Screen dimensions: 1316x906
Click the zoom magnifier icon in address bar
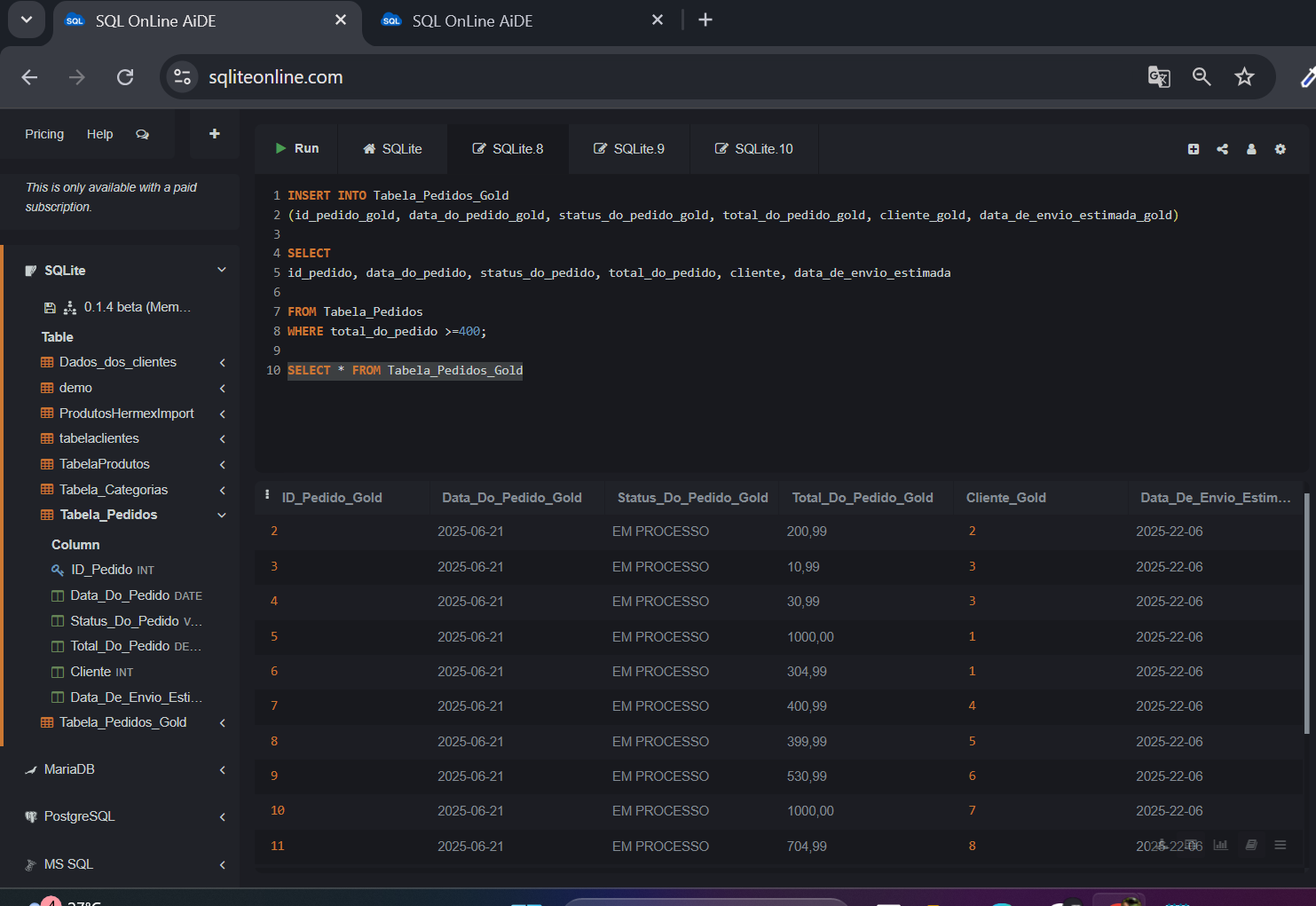1202,77
